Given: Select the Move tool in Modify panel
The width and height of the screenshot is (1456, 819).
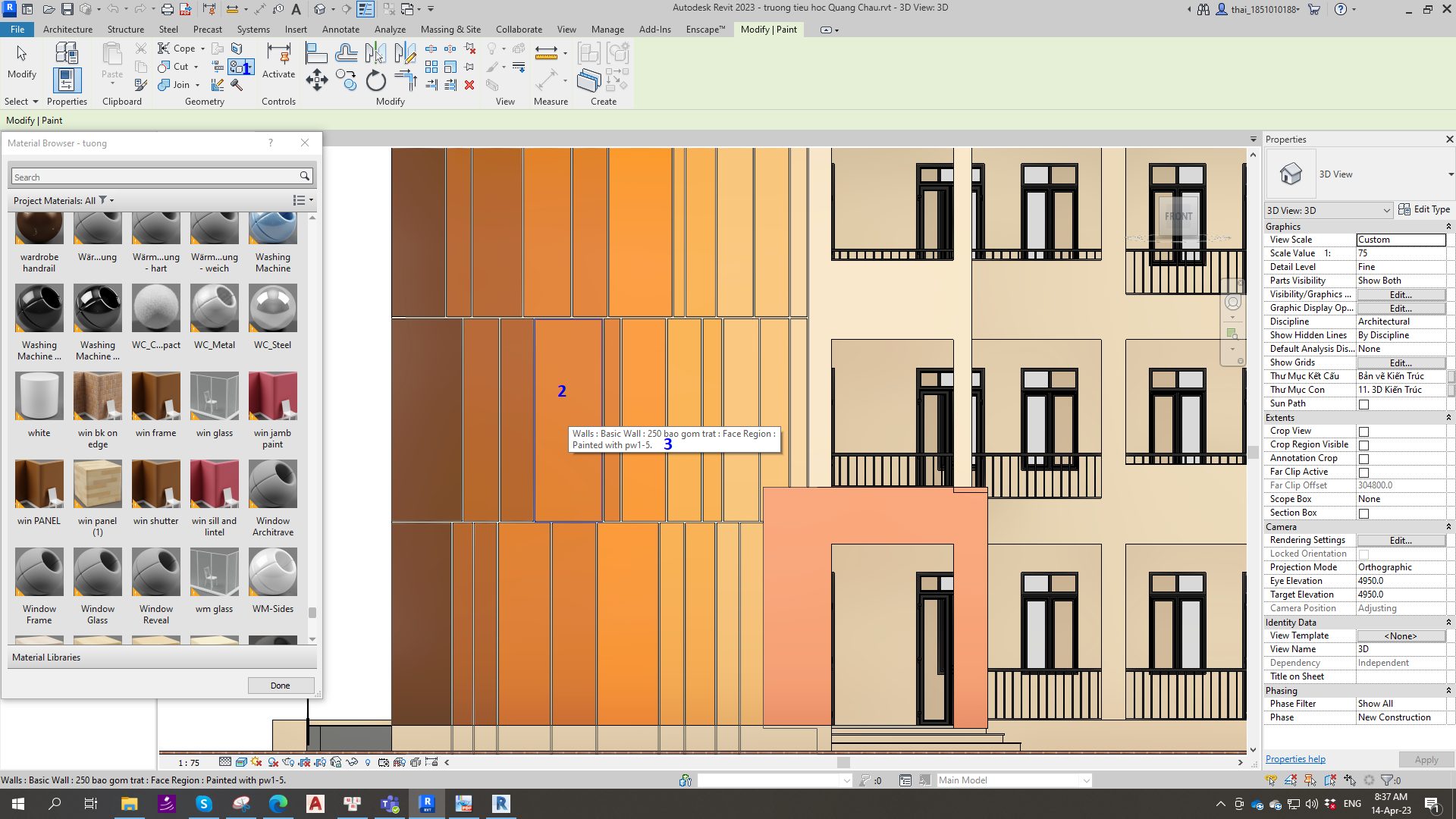Looking at the screenshot, I should click(x=317, y=80).
